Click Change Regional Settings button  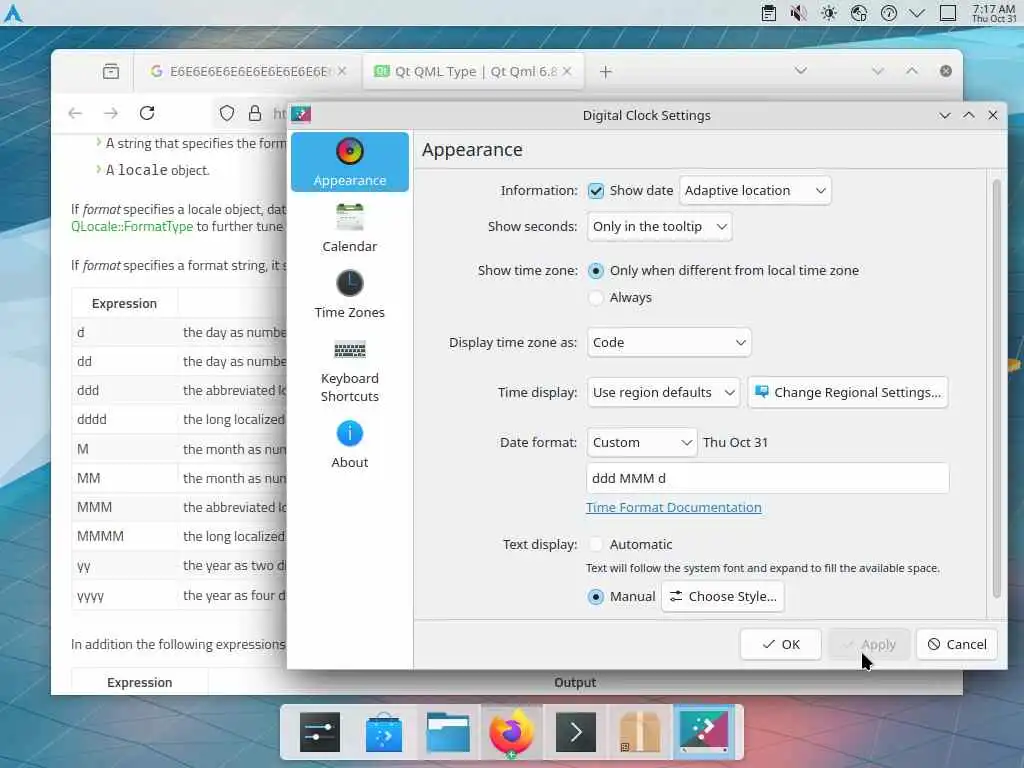[848, 392]
